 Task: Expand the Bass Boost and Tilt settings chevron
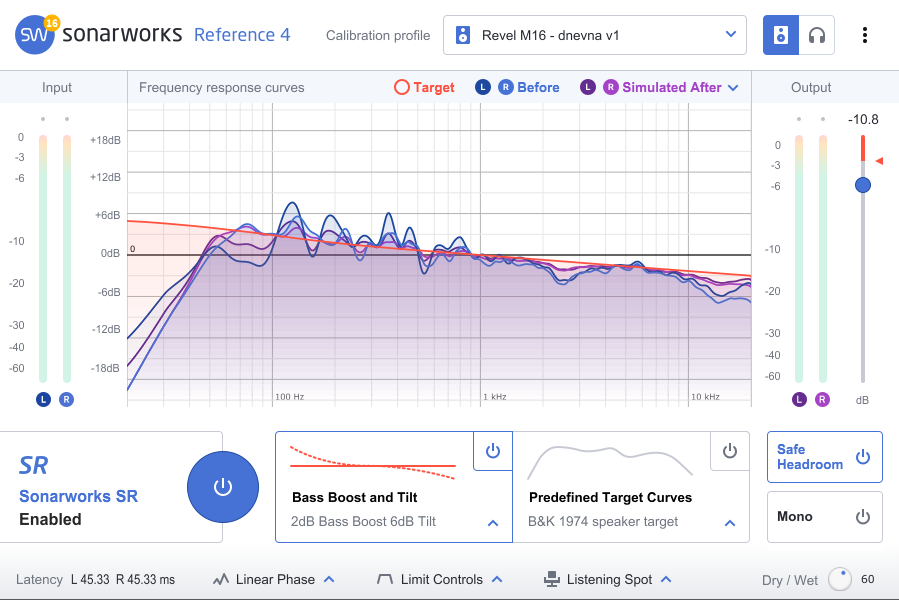tap(493, 523)
